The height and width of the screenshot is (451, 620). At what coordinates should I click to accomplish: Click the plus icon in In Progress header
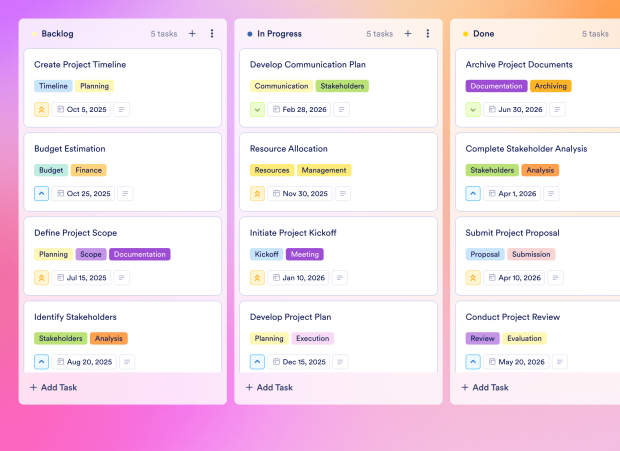click(x=408, y=34)
